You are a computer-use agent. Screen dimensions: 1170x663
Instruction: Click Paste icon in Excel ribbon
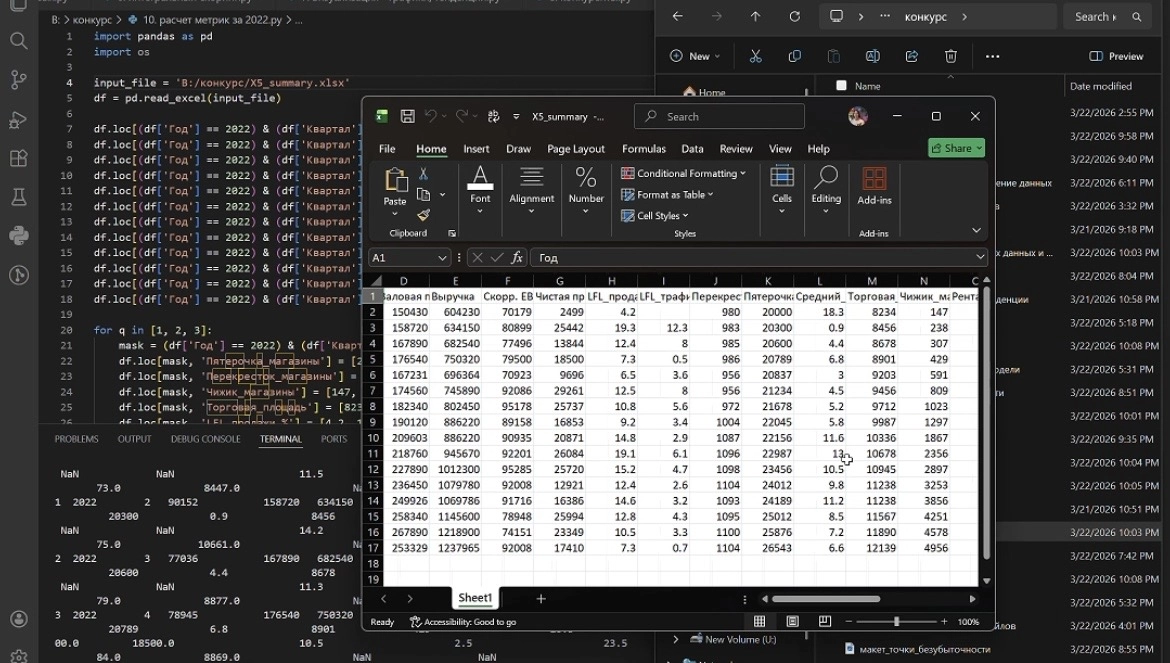tap(395, 181)
